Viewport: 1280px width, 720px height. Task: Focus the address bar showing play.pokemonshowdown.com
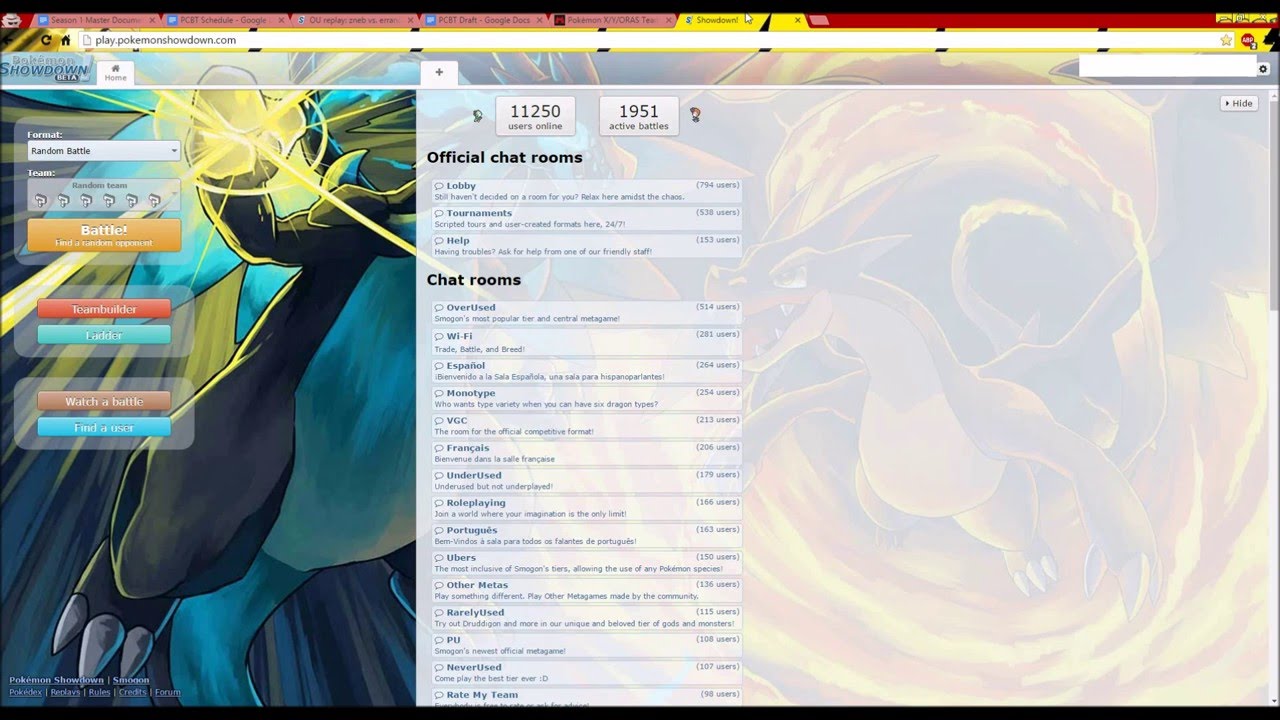pyautogui.click(x=655, y=40)
